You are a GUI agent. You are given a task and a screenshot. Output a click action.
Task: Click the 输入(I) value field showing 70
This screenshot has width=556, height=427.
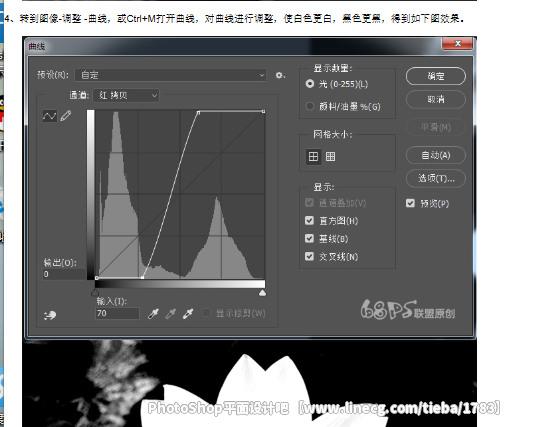pyautogui.click(x=117, y=314)
